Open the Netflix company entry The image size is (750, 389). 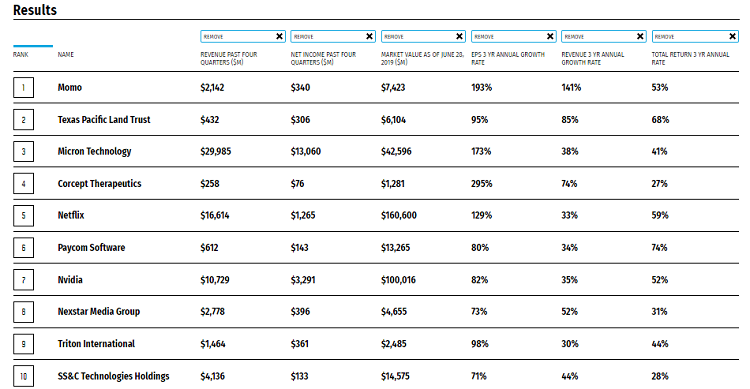pos(71,215)
